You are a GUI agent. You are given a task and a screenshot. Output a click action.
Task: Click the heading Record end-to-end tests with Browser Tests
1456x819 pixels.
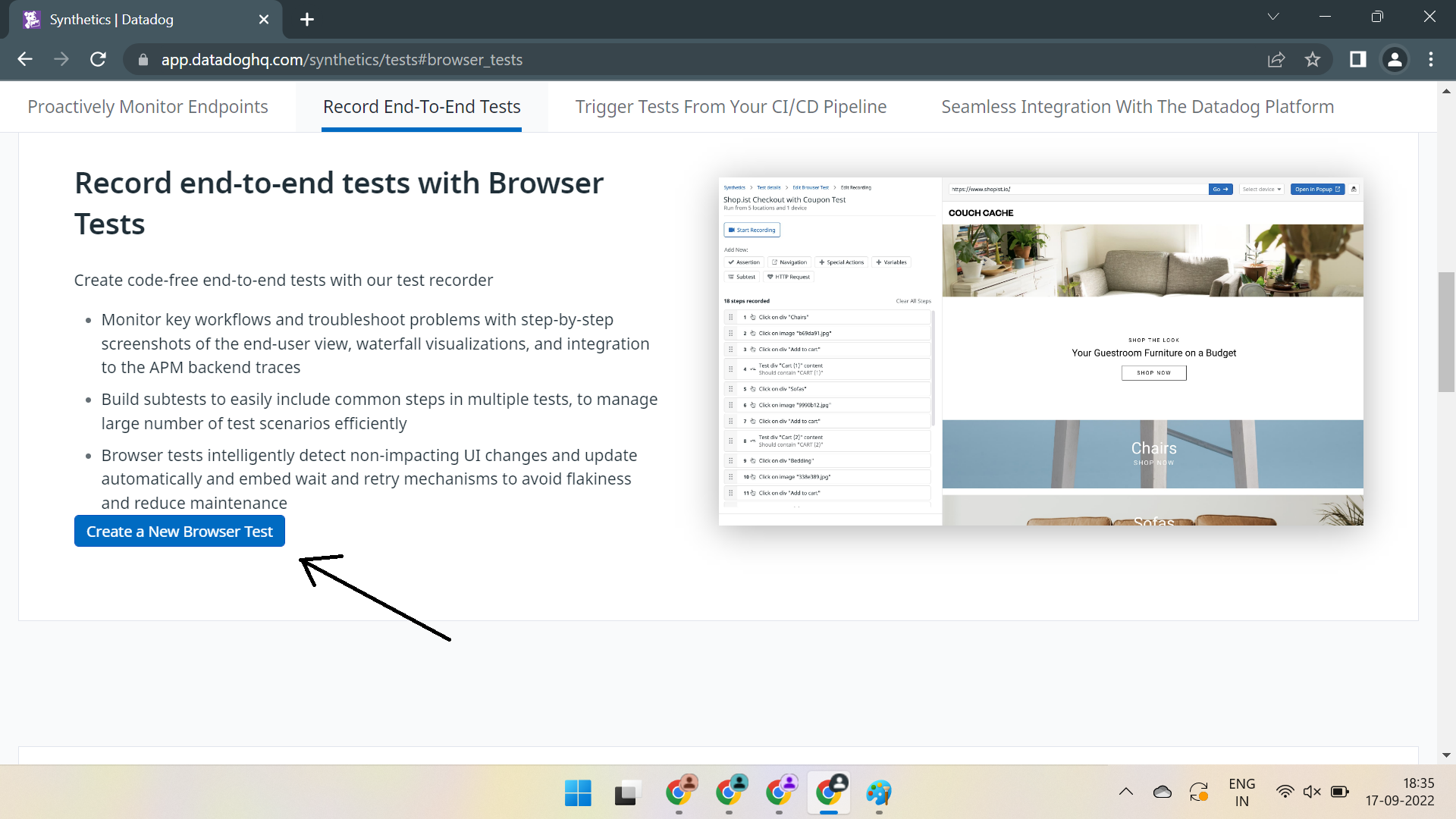(x=339, y=203)
